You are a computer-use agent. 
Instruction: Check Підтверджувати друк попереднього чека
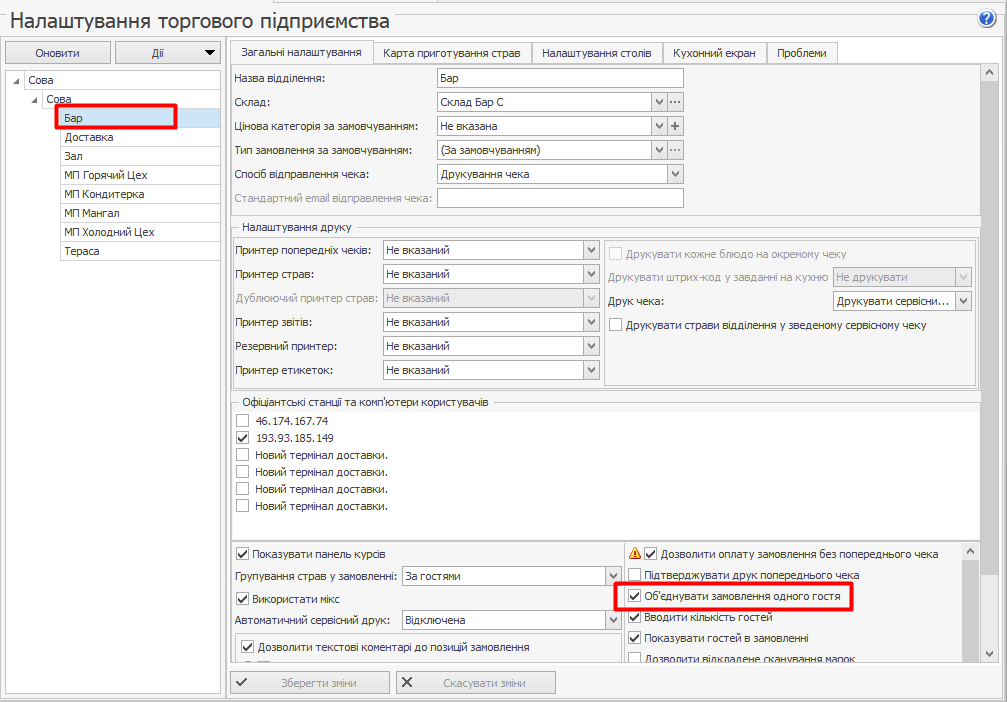(x=634, y=575)
